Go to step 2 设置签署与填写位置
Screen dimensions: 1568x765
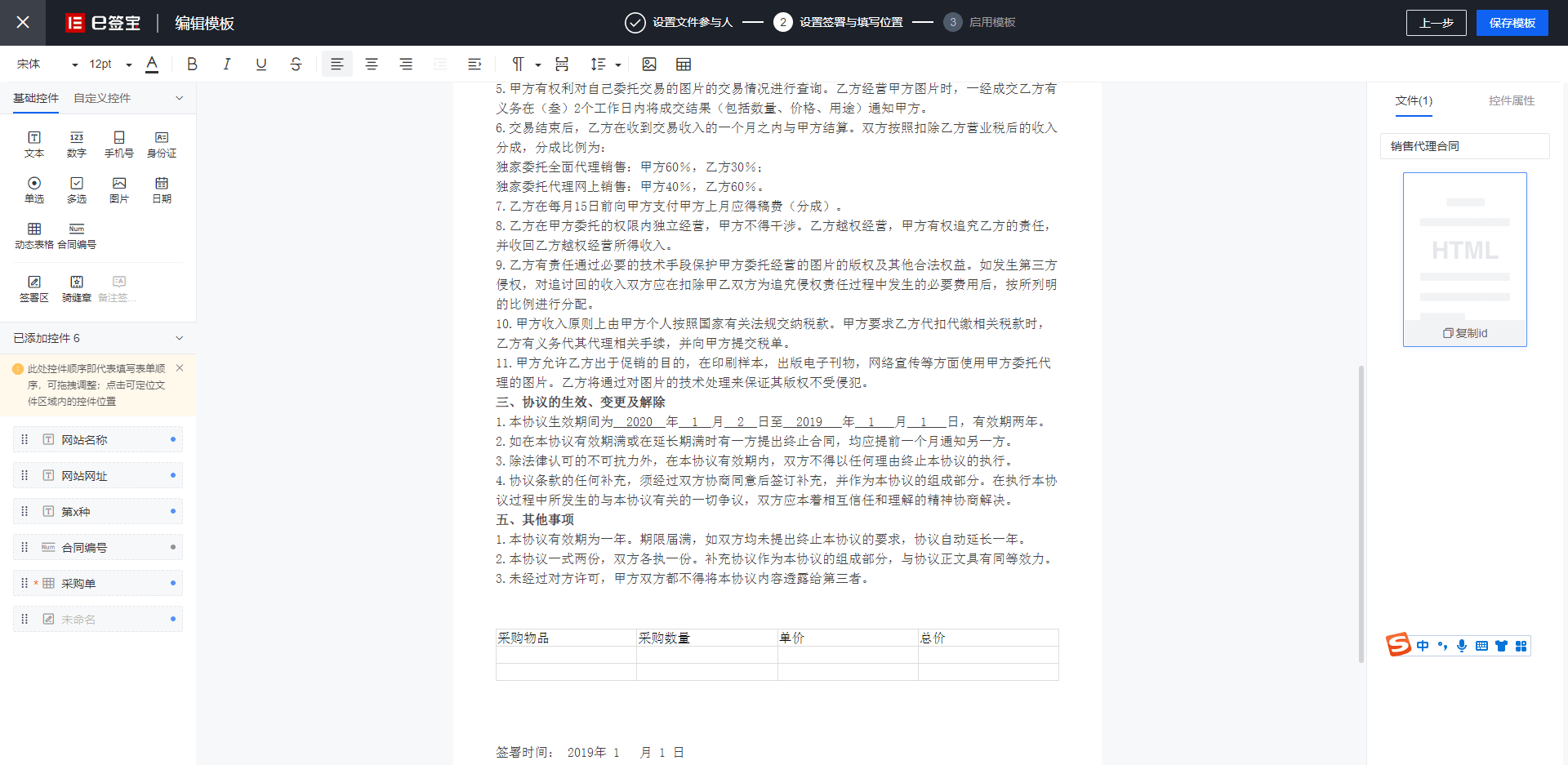[x=838, y=23]
